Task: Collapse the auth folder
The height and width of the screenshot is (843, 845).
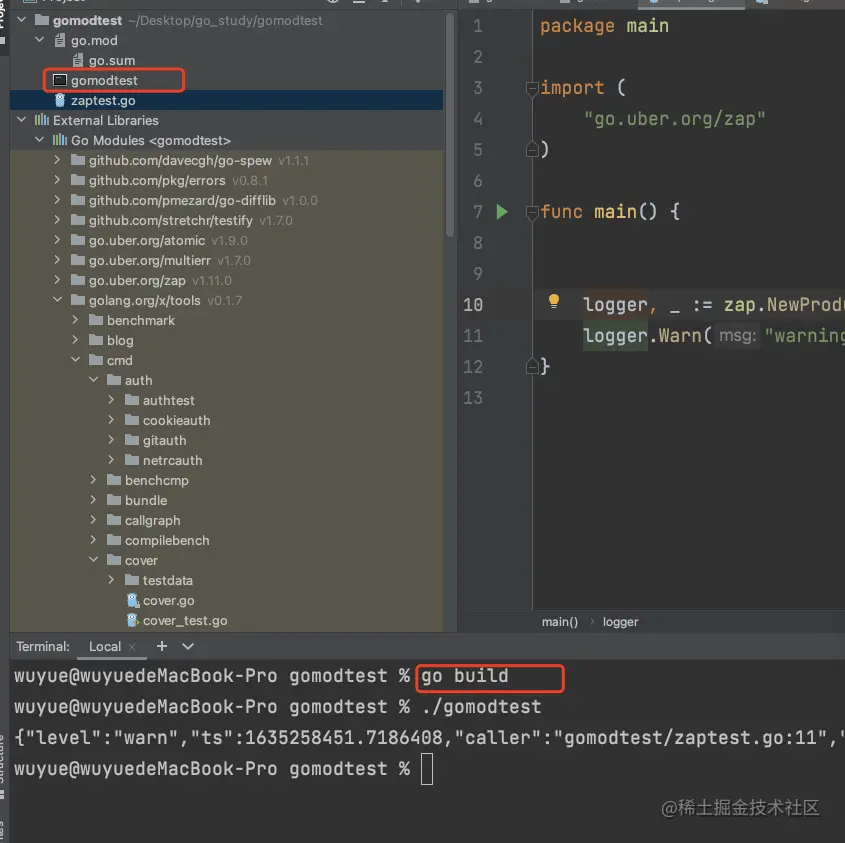Action: pyautogui.click(x=93, y=379)
